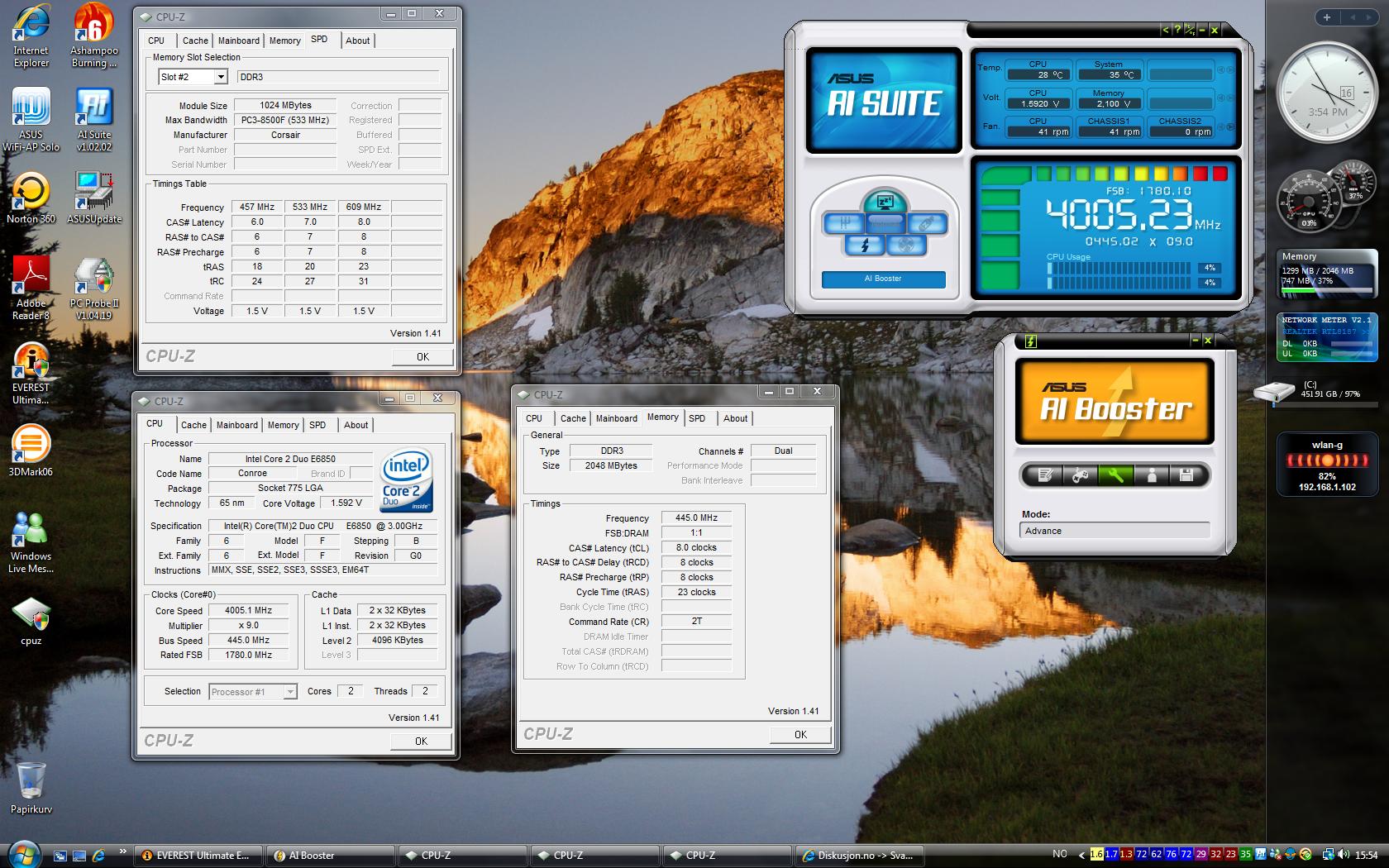Click the AI Nap sleeping monitor icon in AI Suite

pyautogui.click(x=885, y=202)
